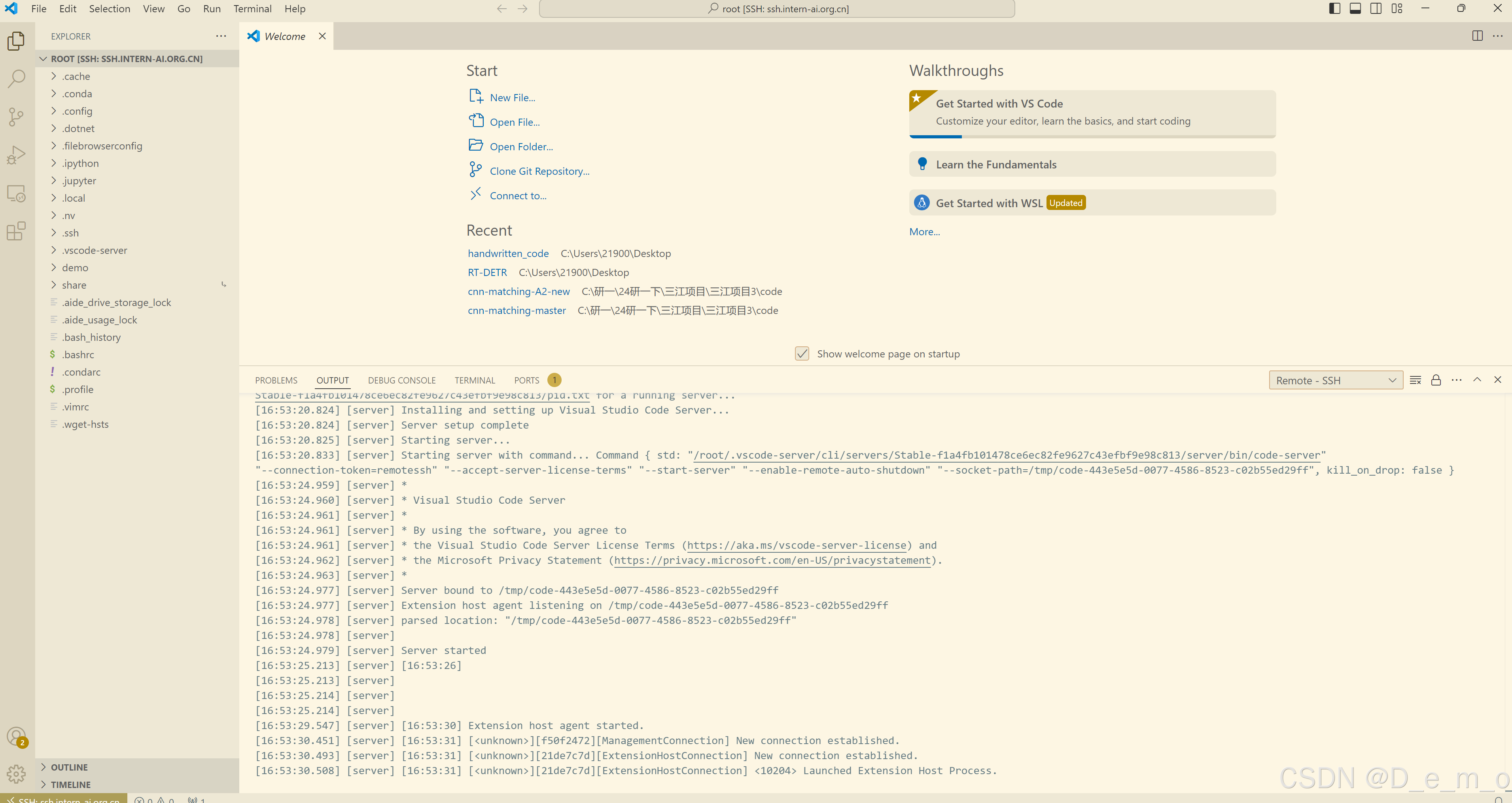The width and height of the screenshot is (1512, 803).
Task: Open the Explorer view in activity bar
Action: pyautogui.click(x=17, y=40)
